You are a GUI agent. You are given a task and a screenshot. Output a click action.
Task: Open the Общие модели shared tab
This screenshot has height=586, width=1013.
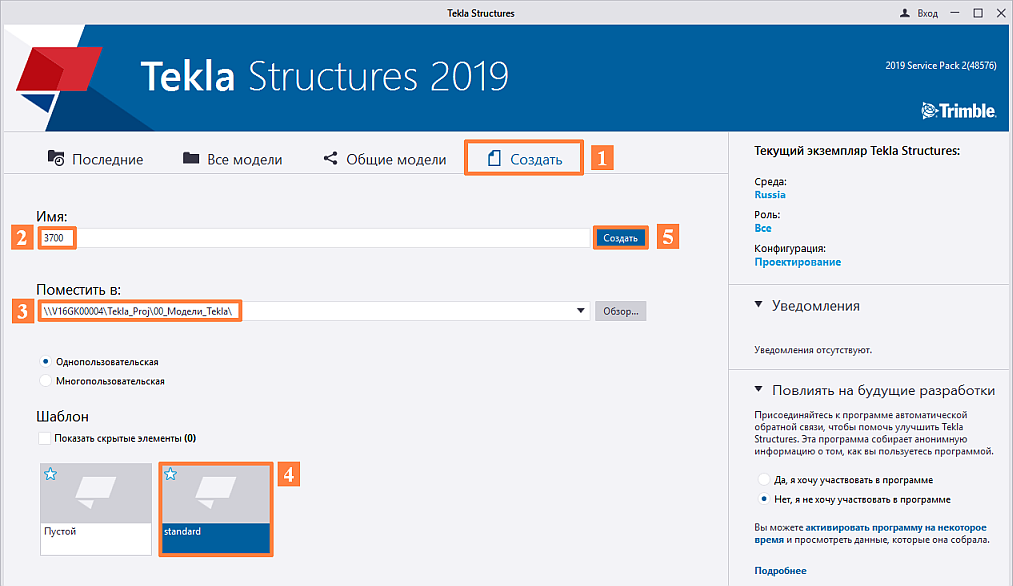[384, 159]
